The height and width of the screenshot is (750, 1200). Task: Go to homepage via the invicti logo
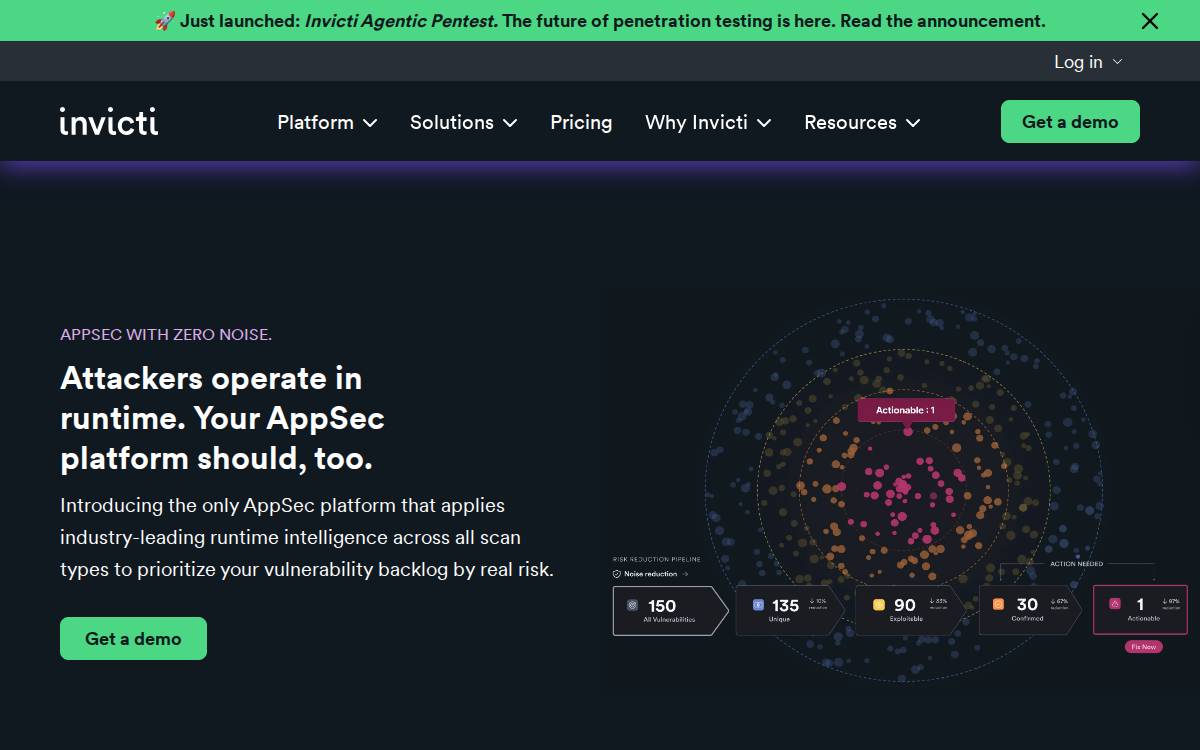[x=109, y=121]
